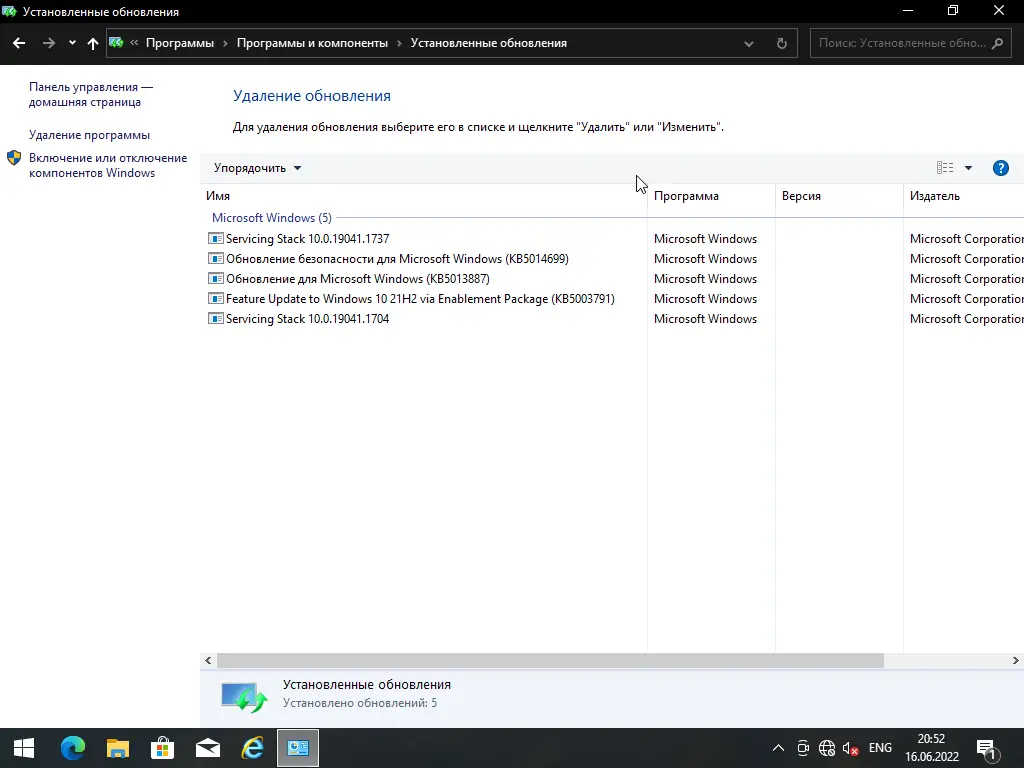The width and height of the screenshot is (1024, 768).
Task: Open File Explorer from taskbar
Action: (118, 748)
